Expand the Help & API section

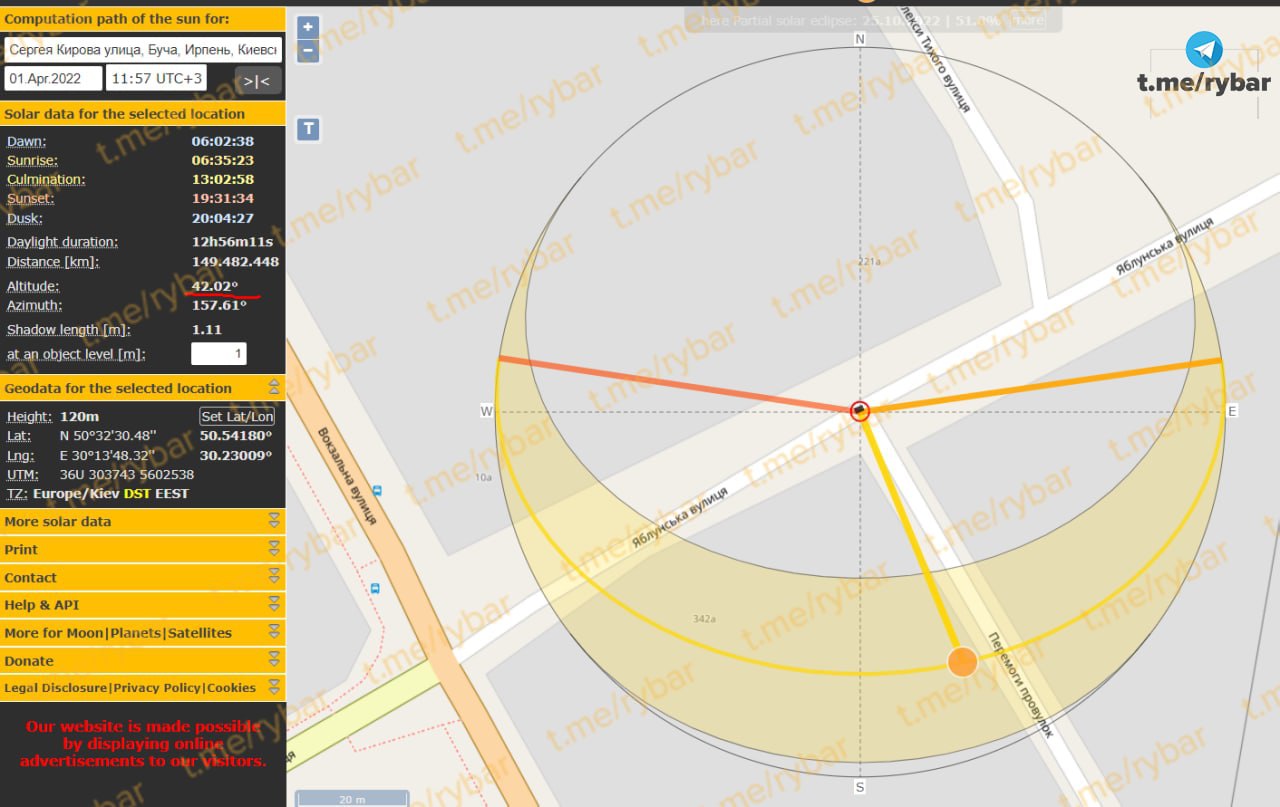pos(273,605)
